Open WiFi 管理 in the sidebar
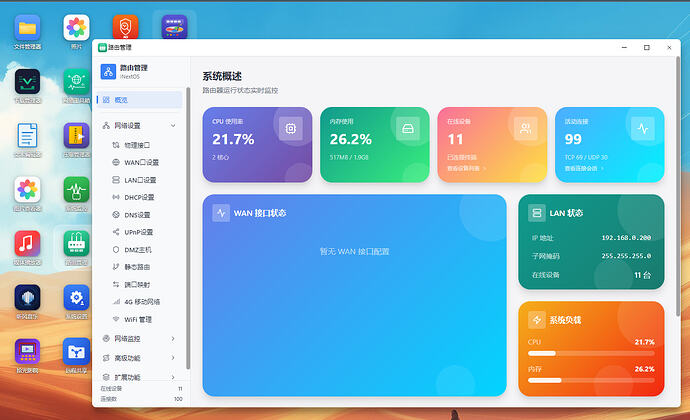Image resolution: width=690 pixels, height=420 pixels. pyautogui.click(x=139, y=319)
